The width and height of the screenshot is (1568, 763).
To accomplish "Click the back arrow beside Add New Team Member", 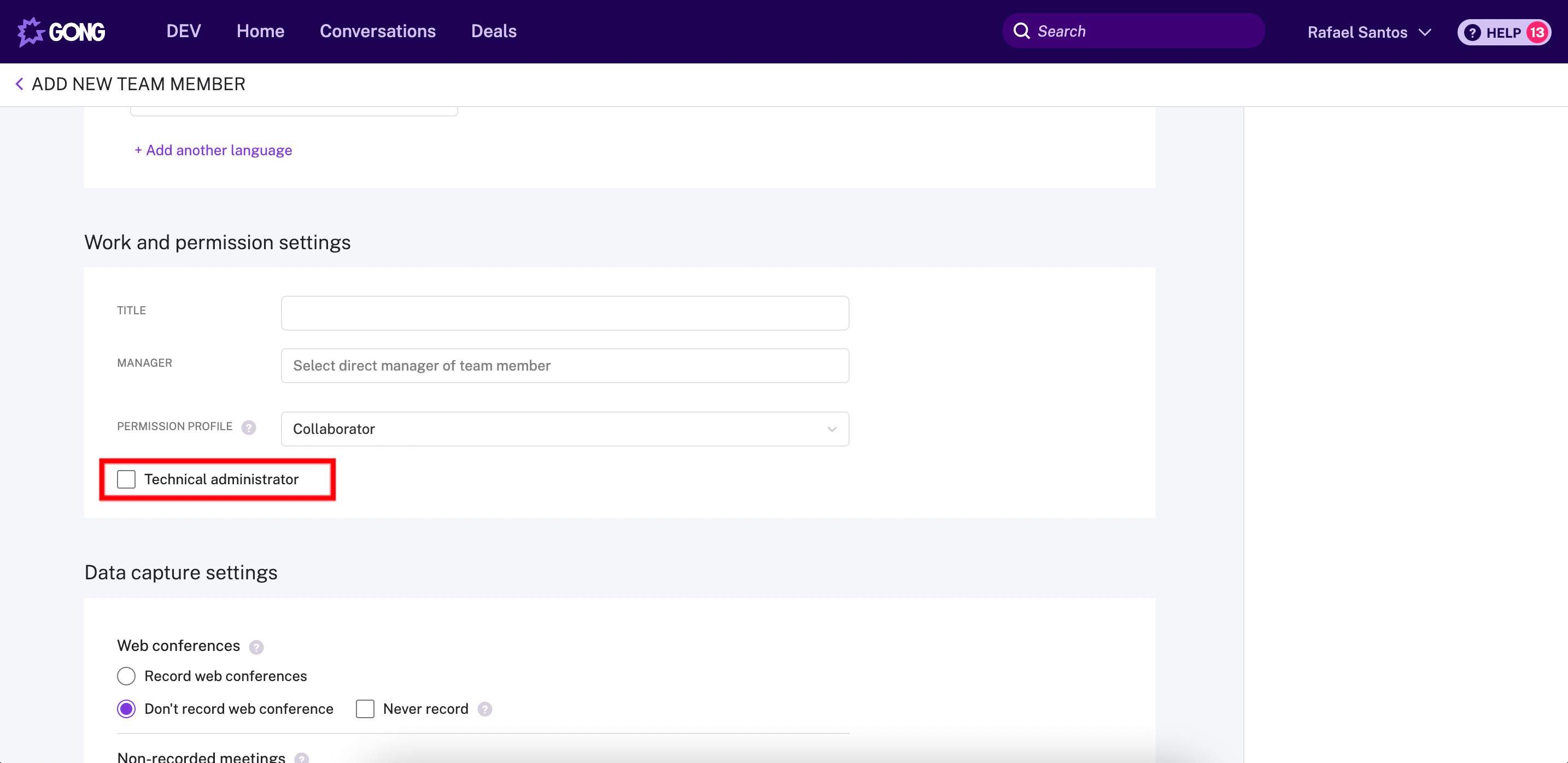I will pyautogui.click(x=20, y=84).
